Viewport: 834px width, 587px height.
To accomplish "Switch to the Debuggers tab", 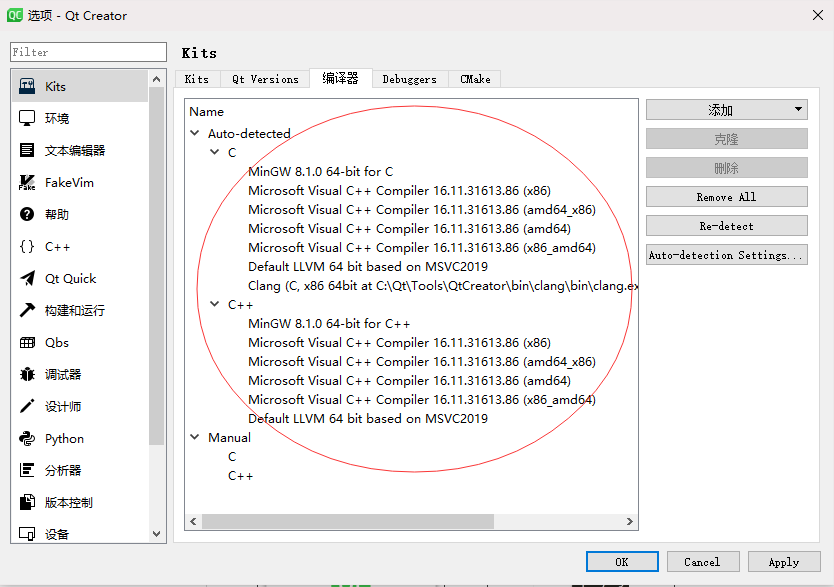I will point(410,79).
